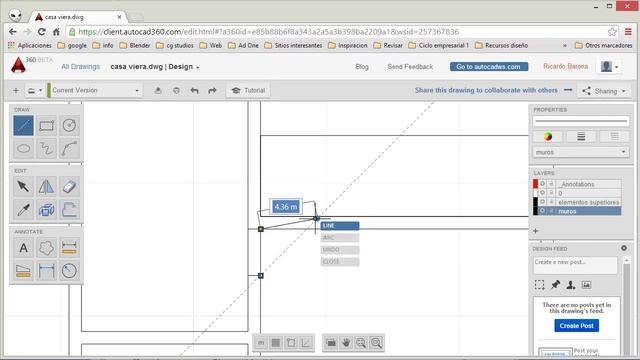Pick the Linear Dimension tool
The image size is (640, 360).
[46, 271]
